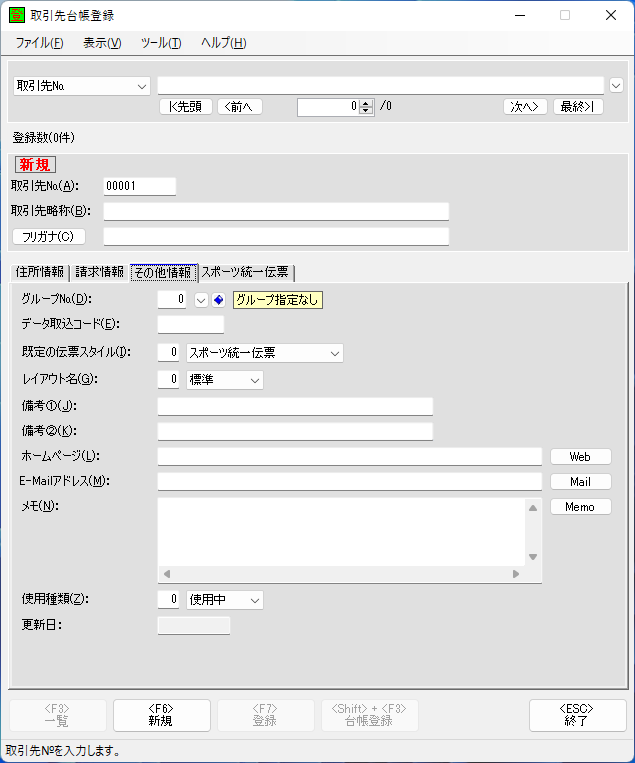
Task: Open the 標準 layout dropdown
Action: click(x=255, y=381)
